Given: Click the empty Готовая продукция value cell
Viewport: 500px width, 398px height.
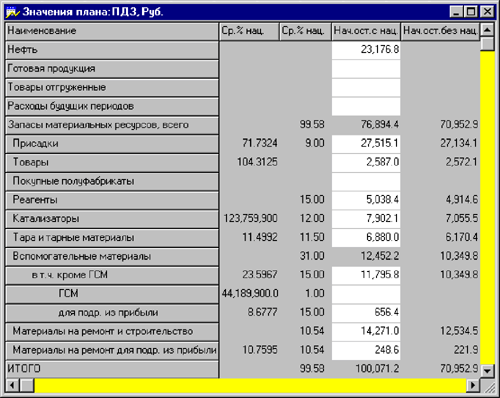Looking at the screenshot, I should point(366,69).
